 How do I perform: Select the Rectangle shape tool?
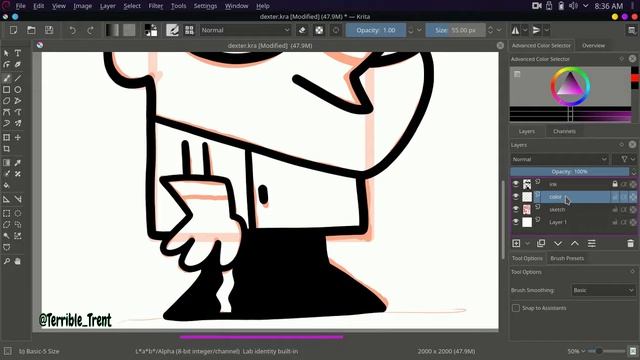click(x=7, y=89)
